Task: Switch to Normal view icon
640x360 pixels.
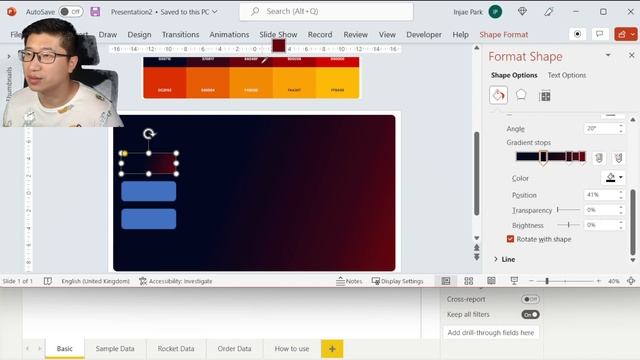Action: (446, 281)
